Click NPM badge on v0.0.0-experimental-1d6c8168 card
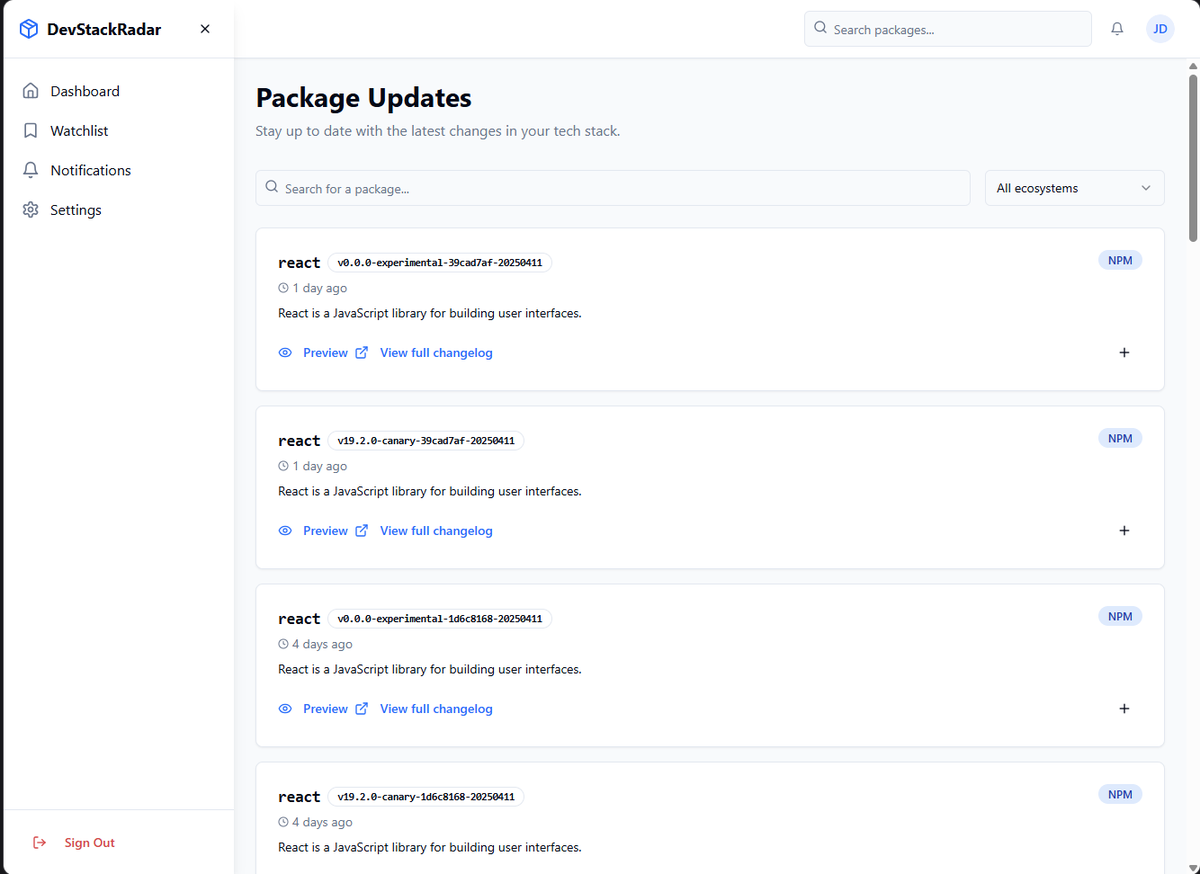Viewport: 1200px width, 874px height. click(x=1120, y=616)
